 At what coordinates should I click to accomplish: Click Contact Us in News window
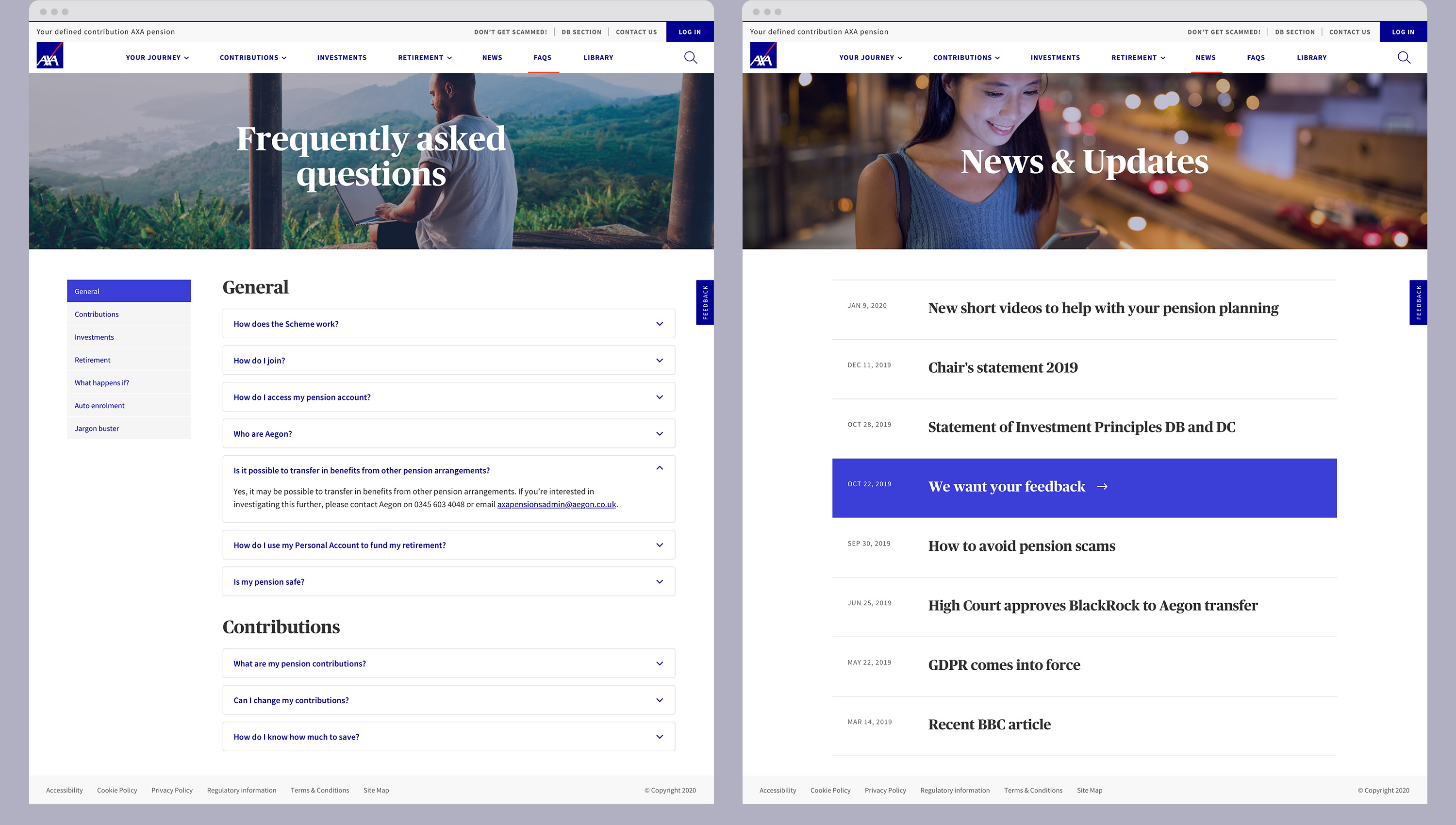1350,33
